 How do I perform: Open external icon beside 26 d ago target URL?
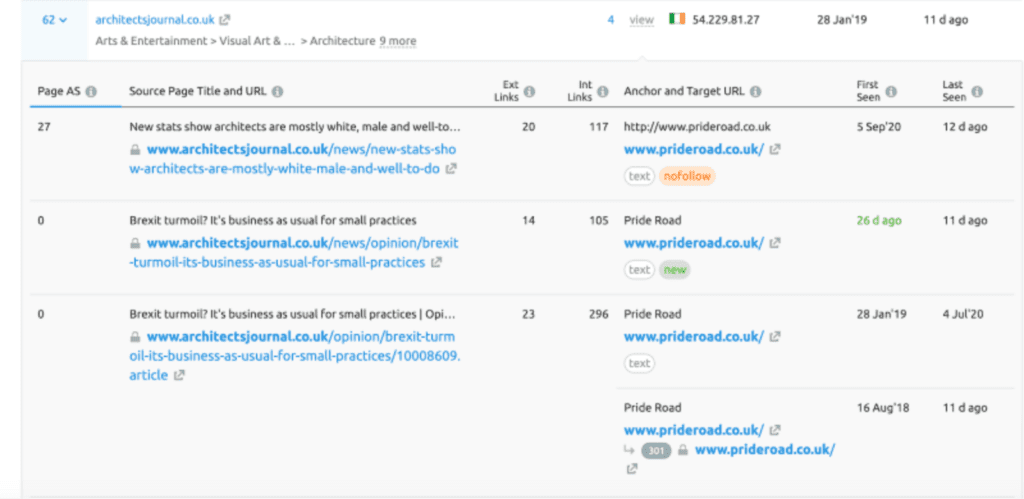pos(775,243)
